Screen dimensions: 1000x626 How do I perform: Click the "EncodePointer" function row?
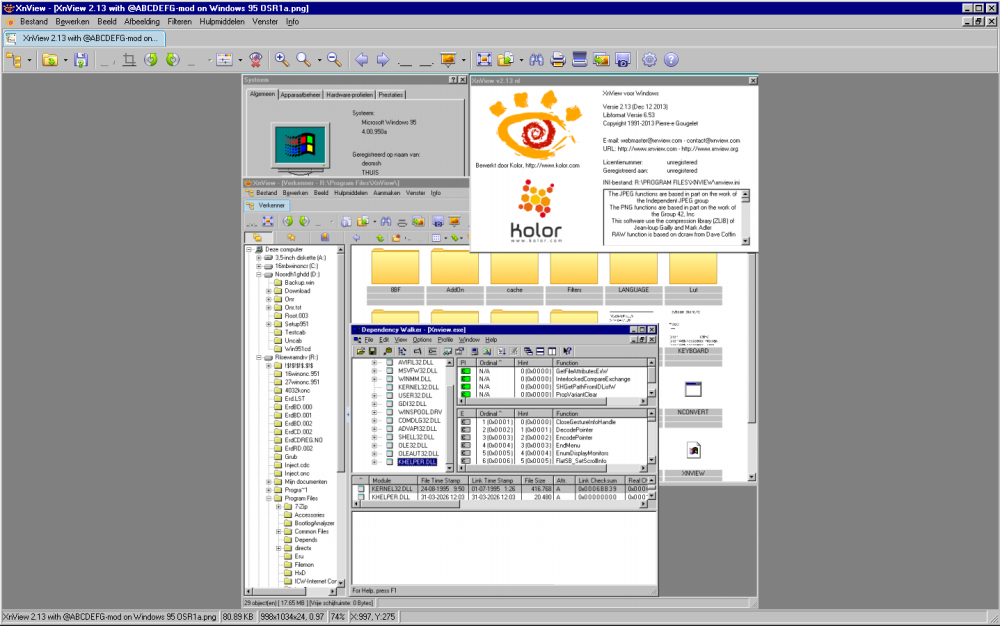point(554,437)
